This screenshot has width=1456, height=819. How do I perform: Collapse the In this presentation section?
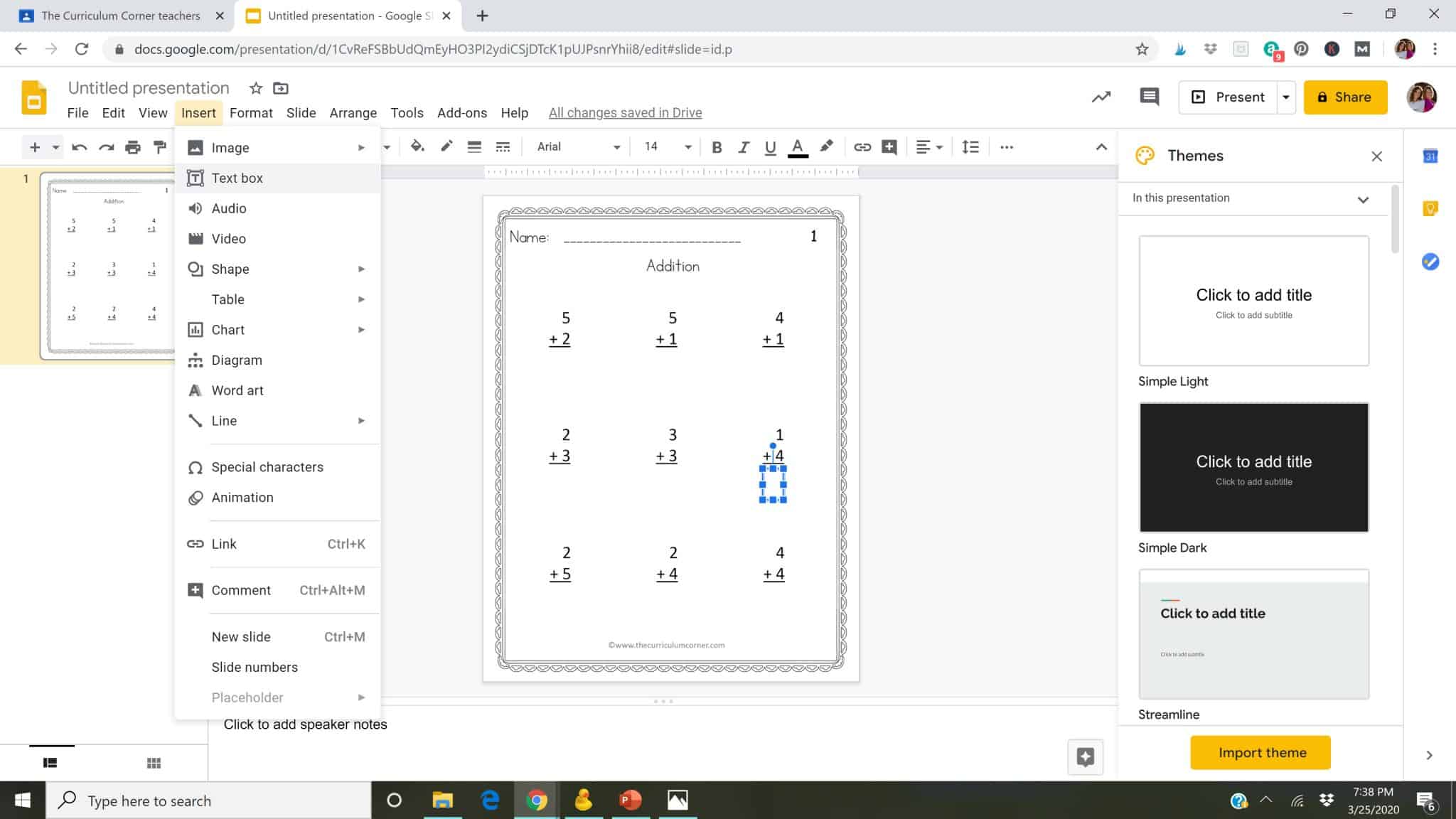click(1363, 200)
